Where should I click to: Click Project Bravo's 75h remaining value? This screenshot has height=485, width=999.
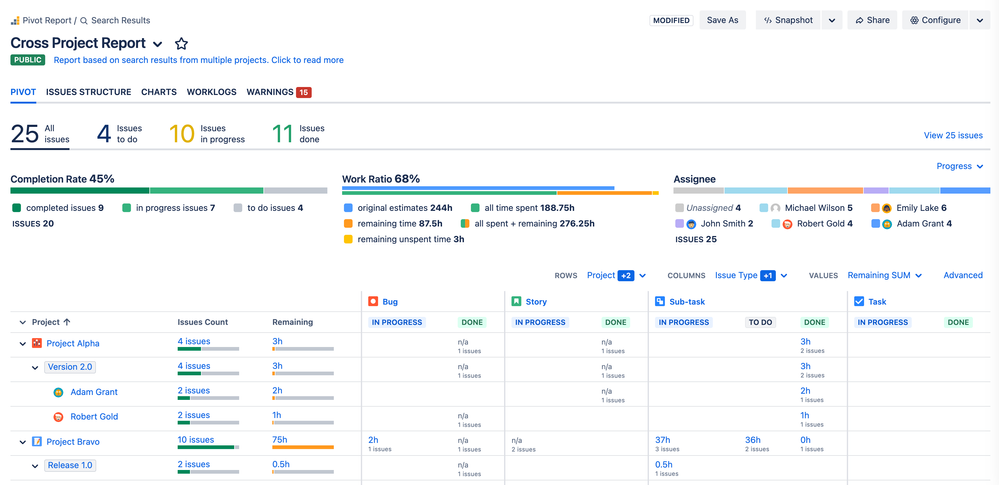pyautogui.click(x=280, y=440)
